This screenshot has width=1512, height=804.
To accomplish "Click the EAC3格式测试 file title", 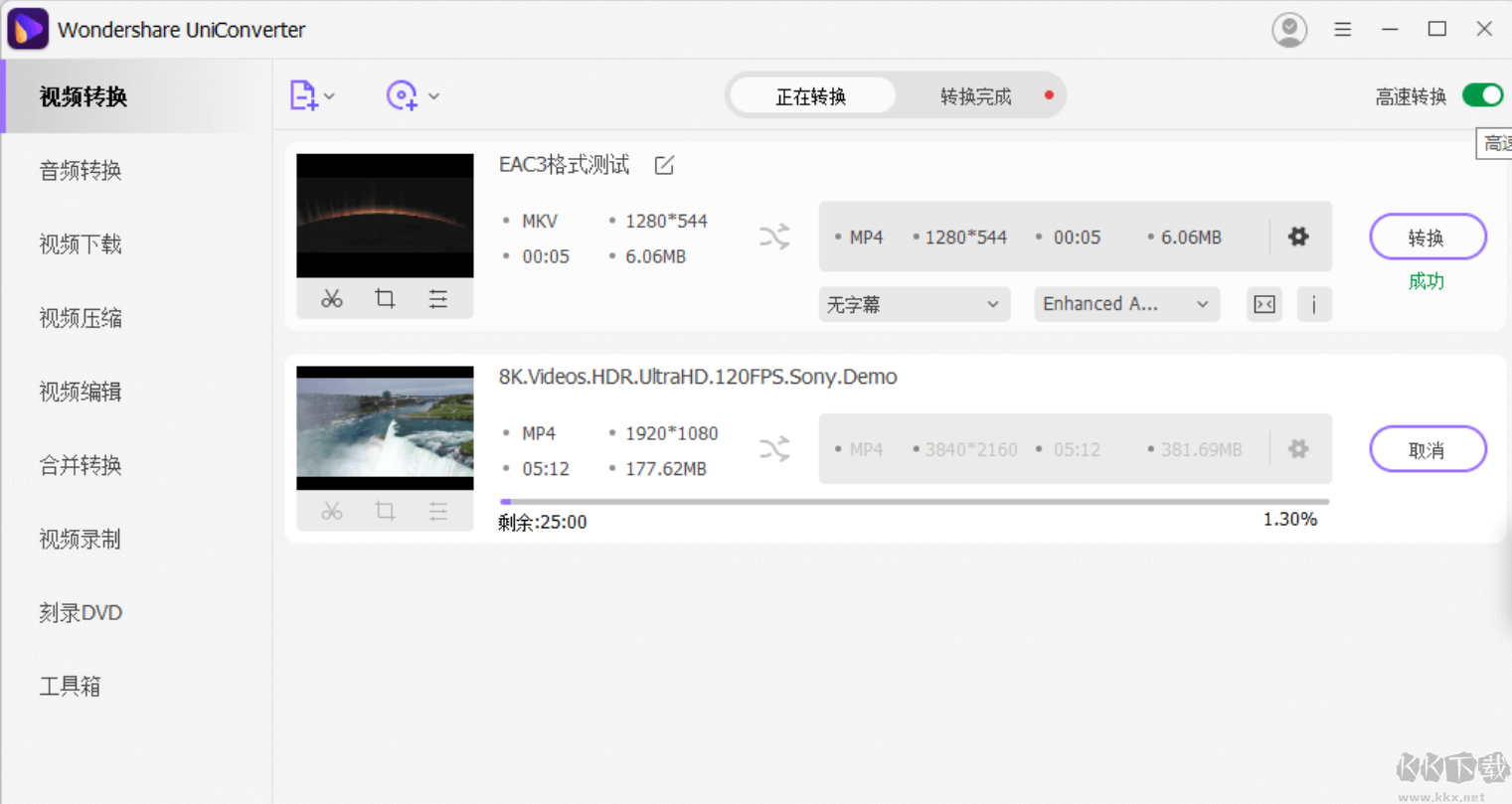I will [564, 165].
